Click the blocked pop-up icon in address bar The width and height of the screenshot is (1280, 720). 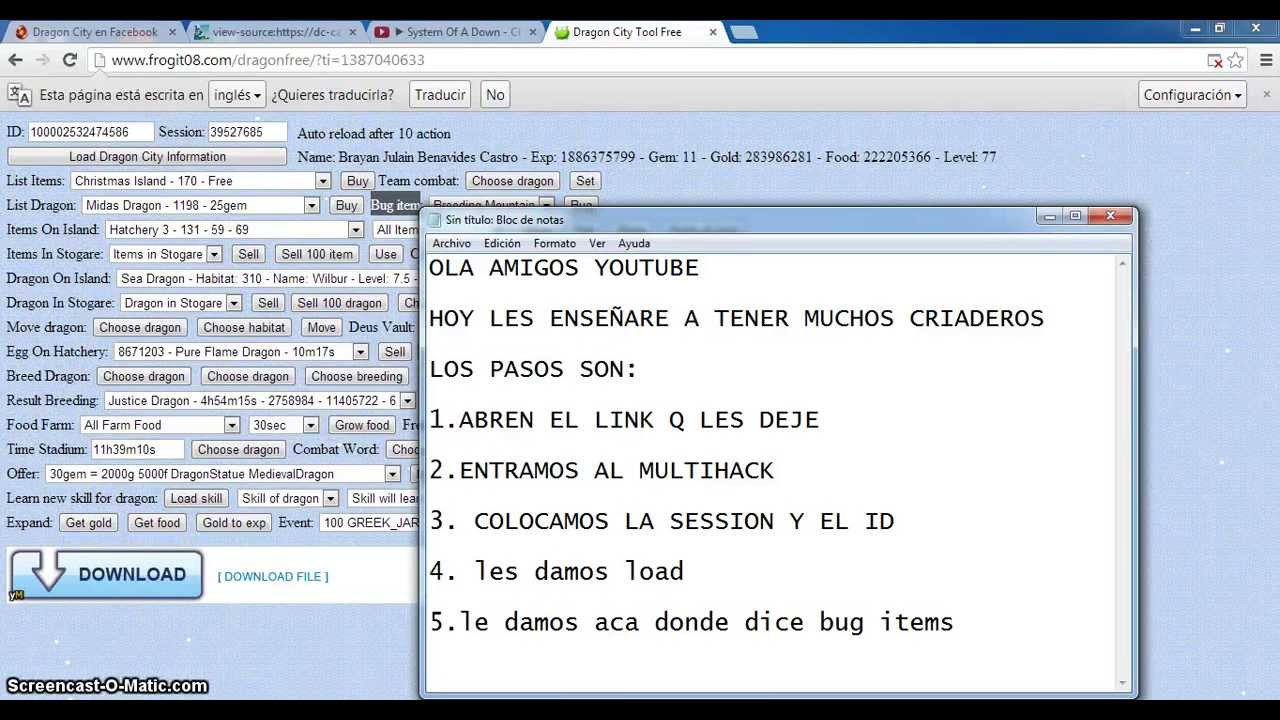coord(1215,61)
